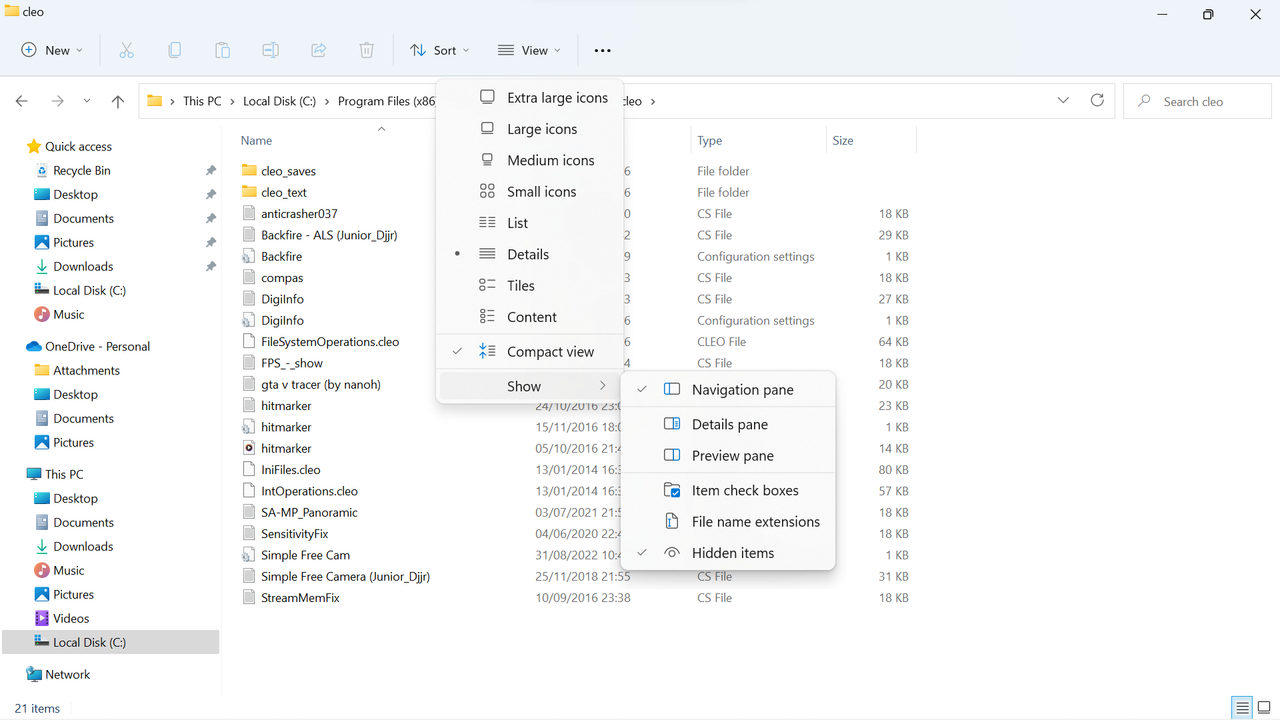Refresh the cleo folder view
The height and width of the screenshot is (720, 1280).
click(1097, 101)
